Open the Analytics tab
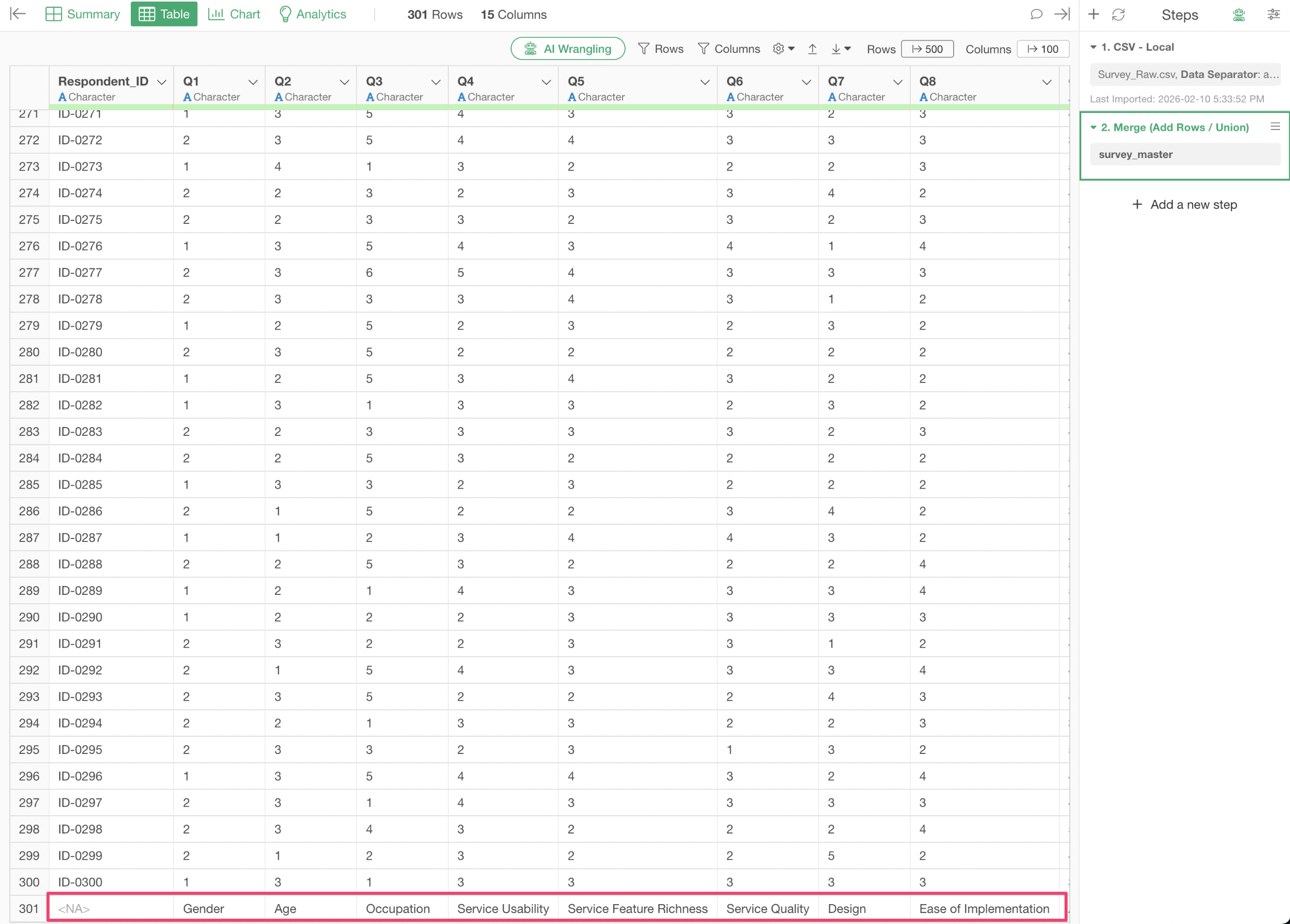Image resolution: width=1290 pixels, height=924 pixels. (312, 14)
